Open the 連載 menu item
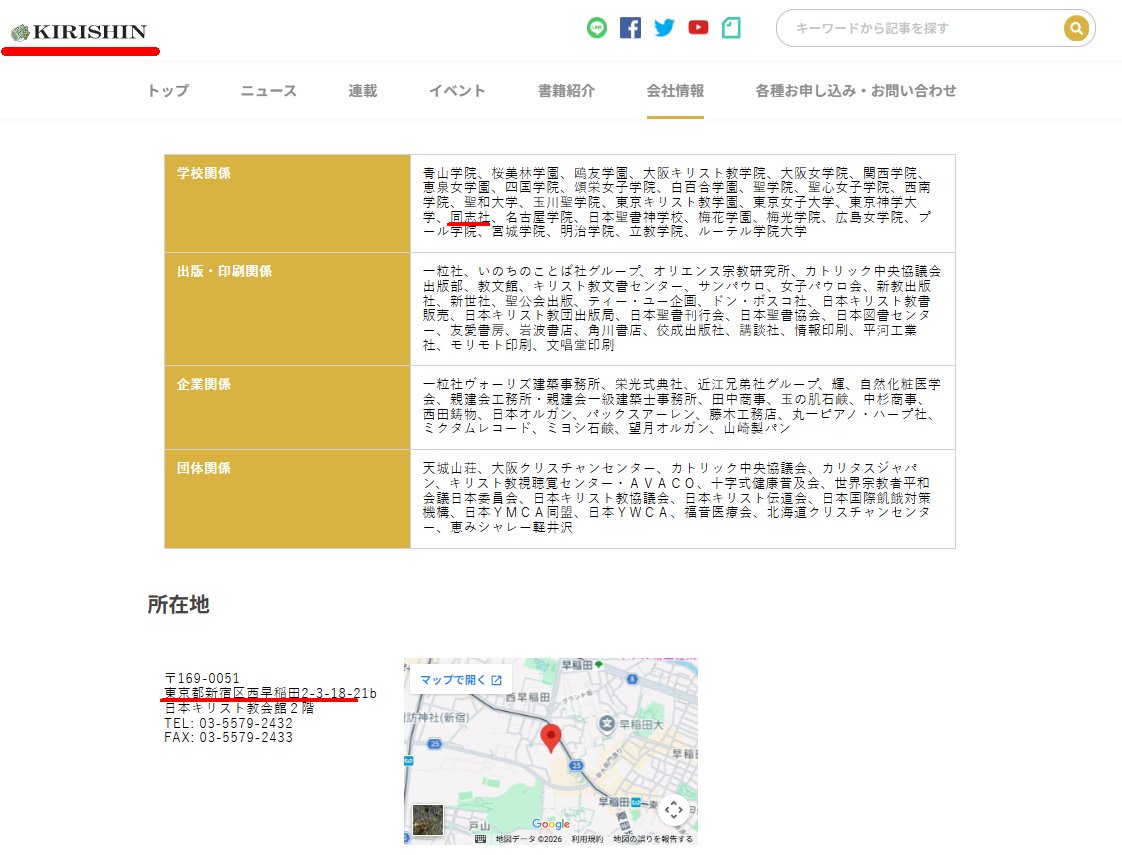The width and height of the screenshot is (1122, 855). click(x=363, y=91)
